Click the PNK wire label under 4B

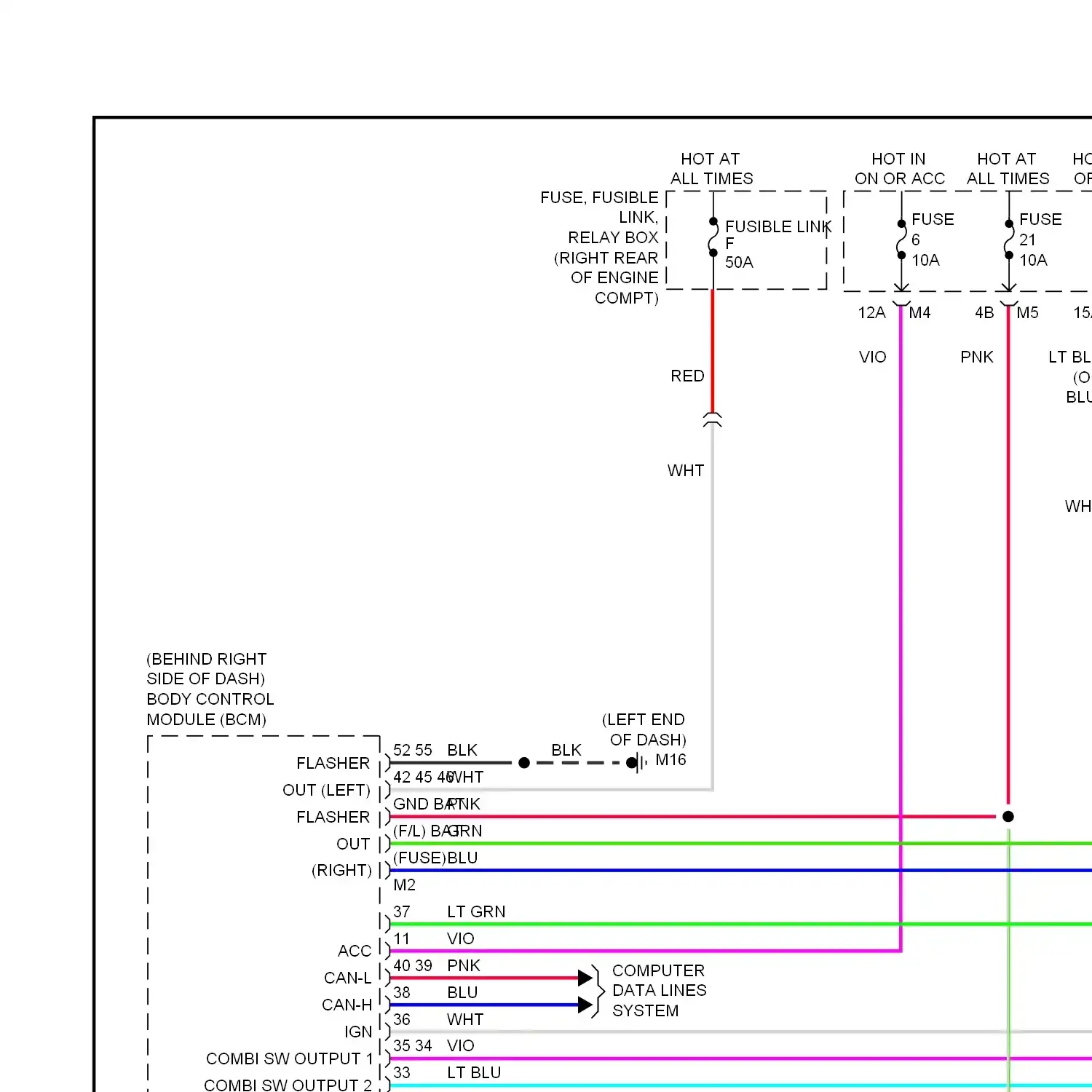click(977, 357)
